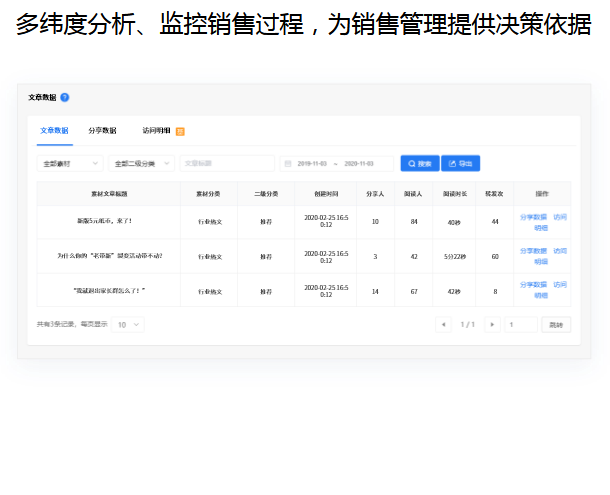Click the 1 / 1 page indicator
610x495 pixels.
tap(468, 325)
